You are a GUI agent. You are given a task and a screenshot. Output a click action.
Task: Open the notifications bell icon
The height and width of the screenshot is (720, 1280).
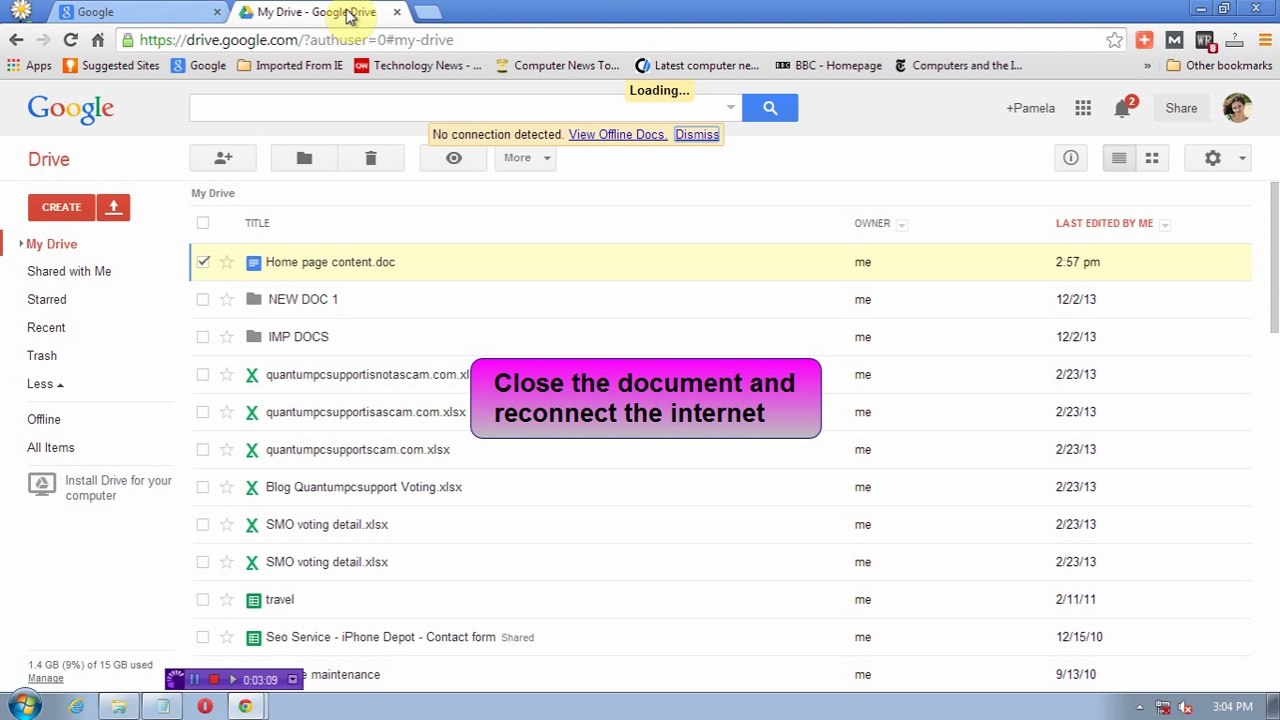(x=1122, y=108)
